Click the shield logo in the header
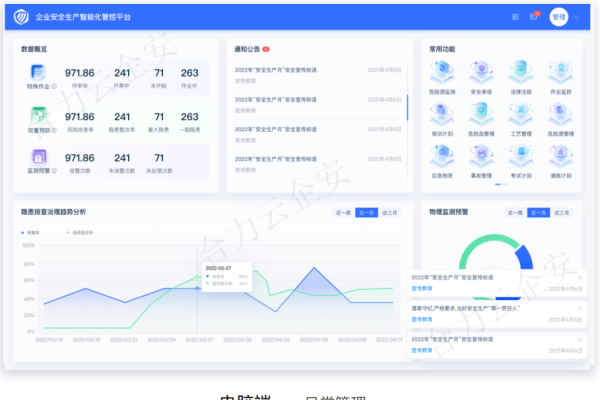This screenshot has height=400, width=600. click(21, 17)
